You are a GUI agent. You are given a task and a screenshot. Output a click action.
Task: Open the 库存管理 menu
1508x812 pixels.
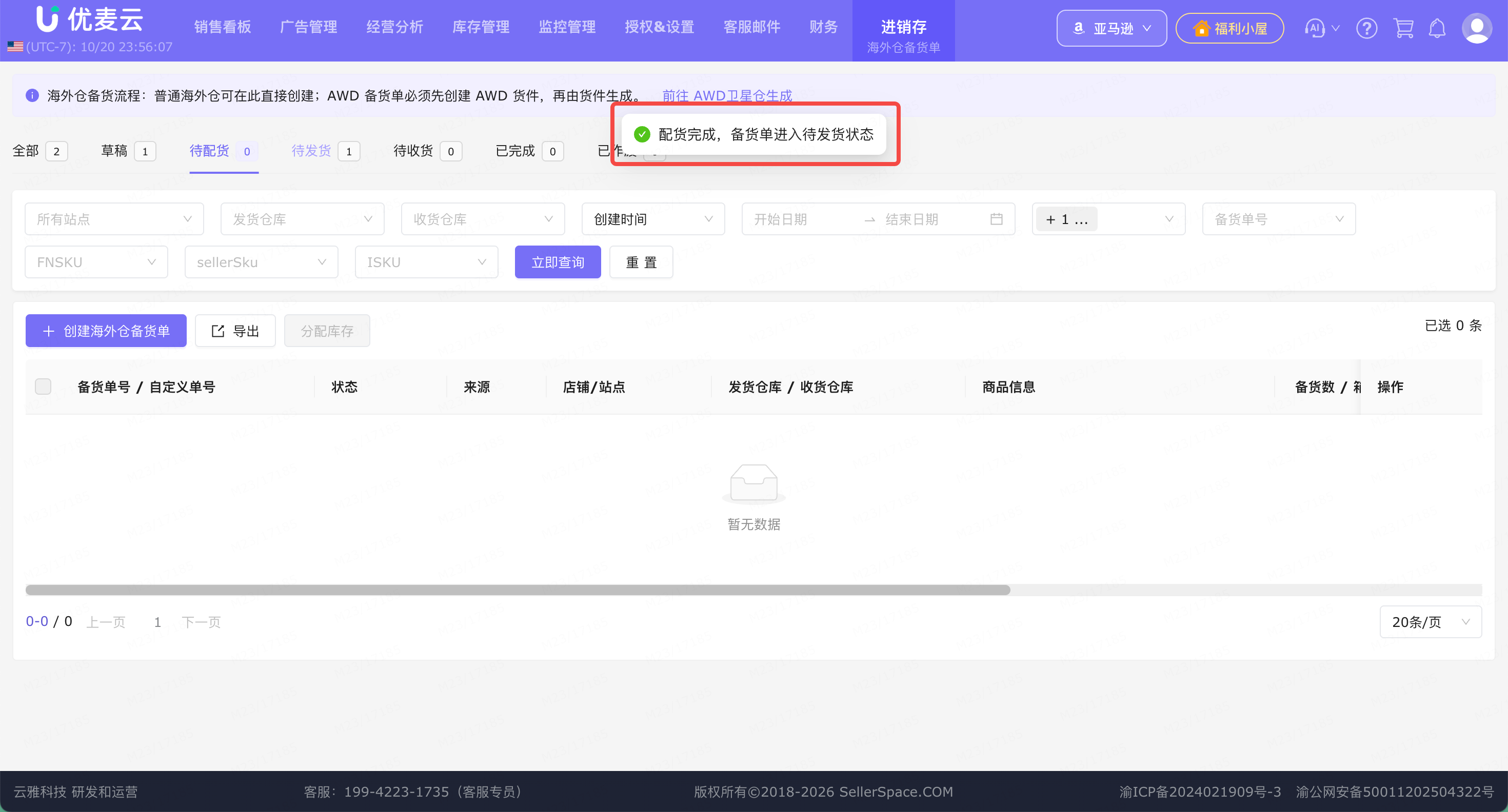click(481, 27)
